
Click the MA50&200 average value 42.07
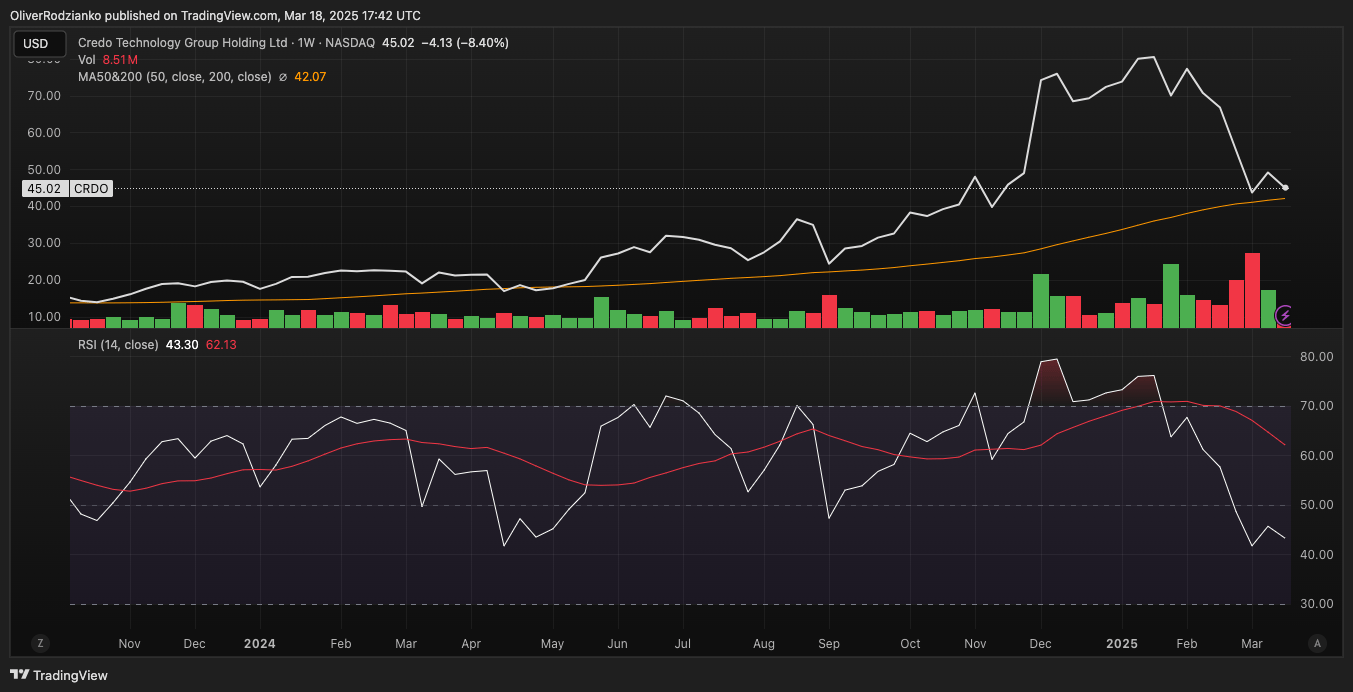pos(311,75)
